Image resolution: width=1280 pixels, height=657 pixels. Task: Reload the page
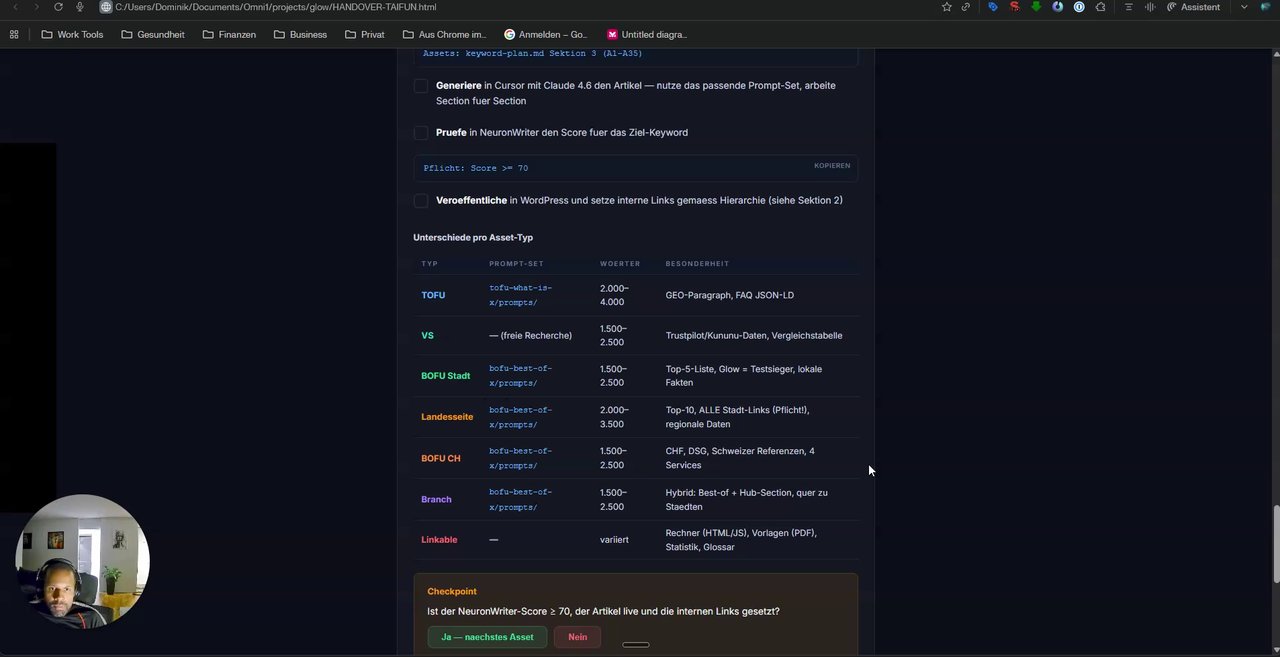click(x=58, y=7)
